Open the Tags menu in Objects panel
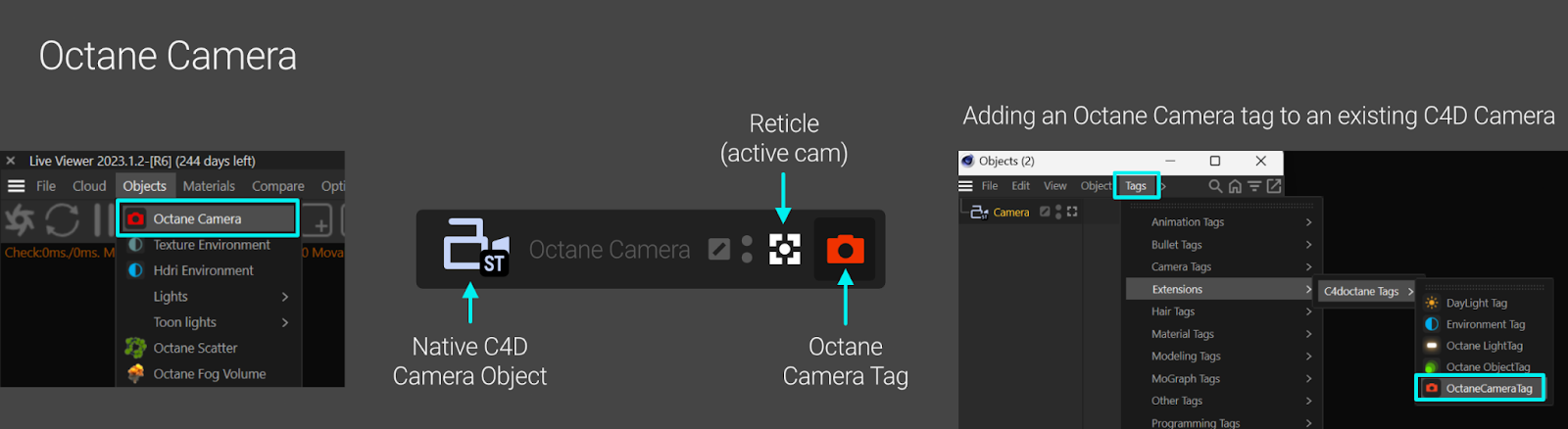Viewport: 1568px width, 429px height. click(1136, 186)
